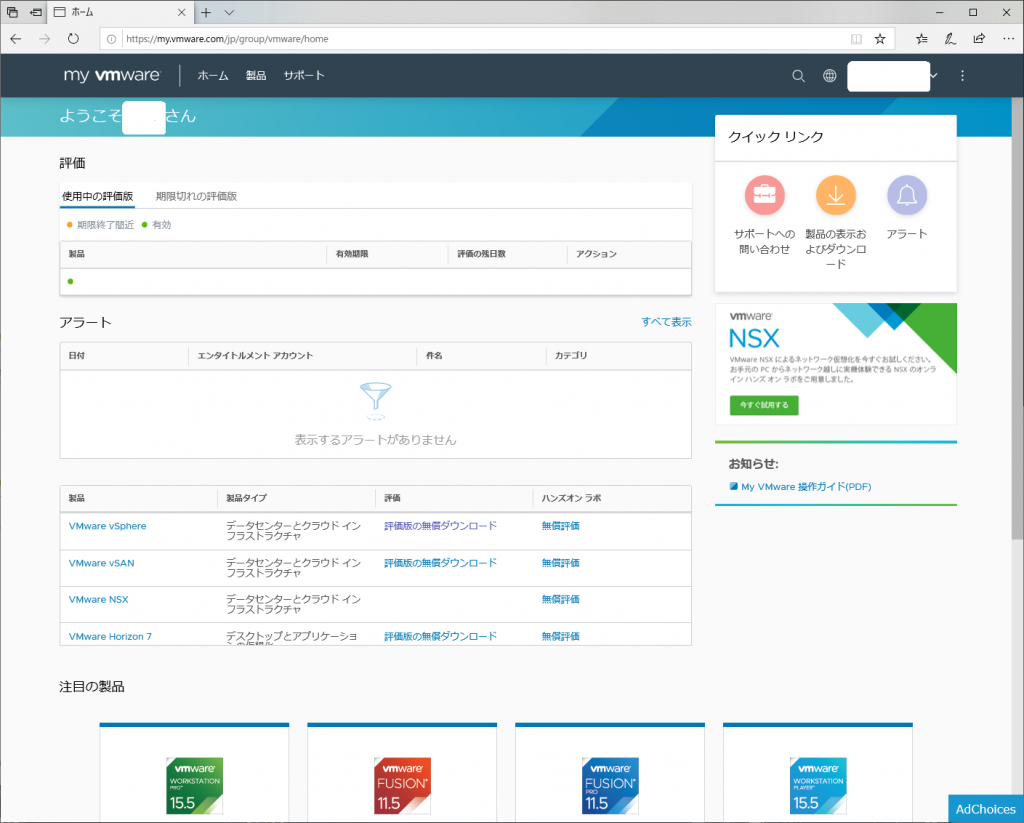Click the 有効期限 column header
The height and width of the screenshot is (823, 1024).
[352, 254]
